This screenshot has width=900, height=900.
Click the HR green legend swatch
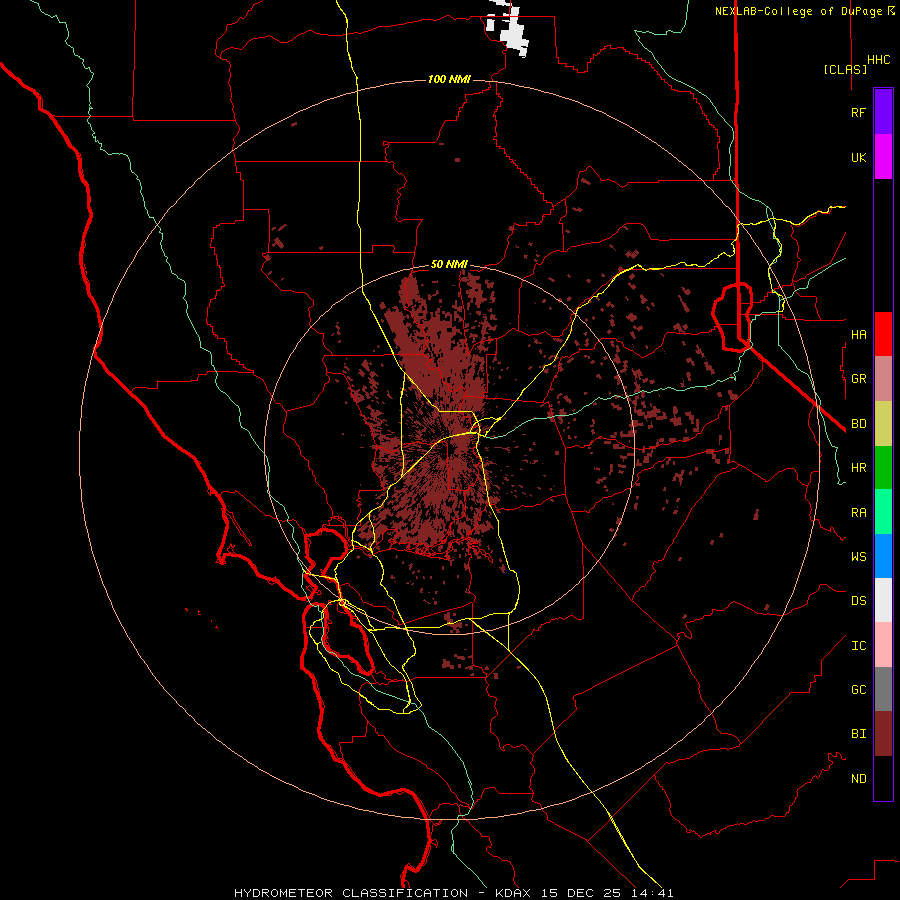click(x=883, y=468)
